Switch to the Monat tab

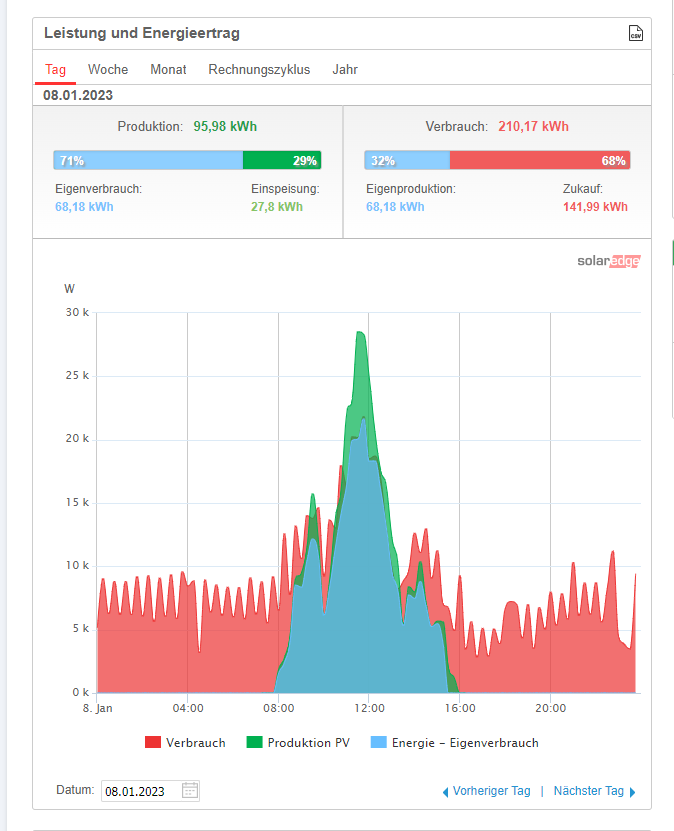coord(168,69)
